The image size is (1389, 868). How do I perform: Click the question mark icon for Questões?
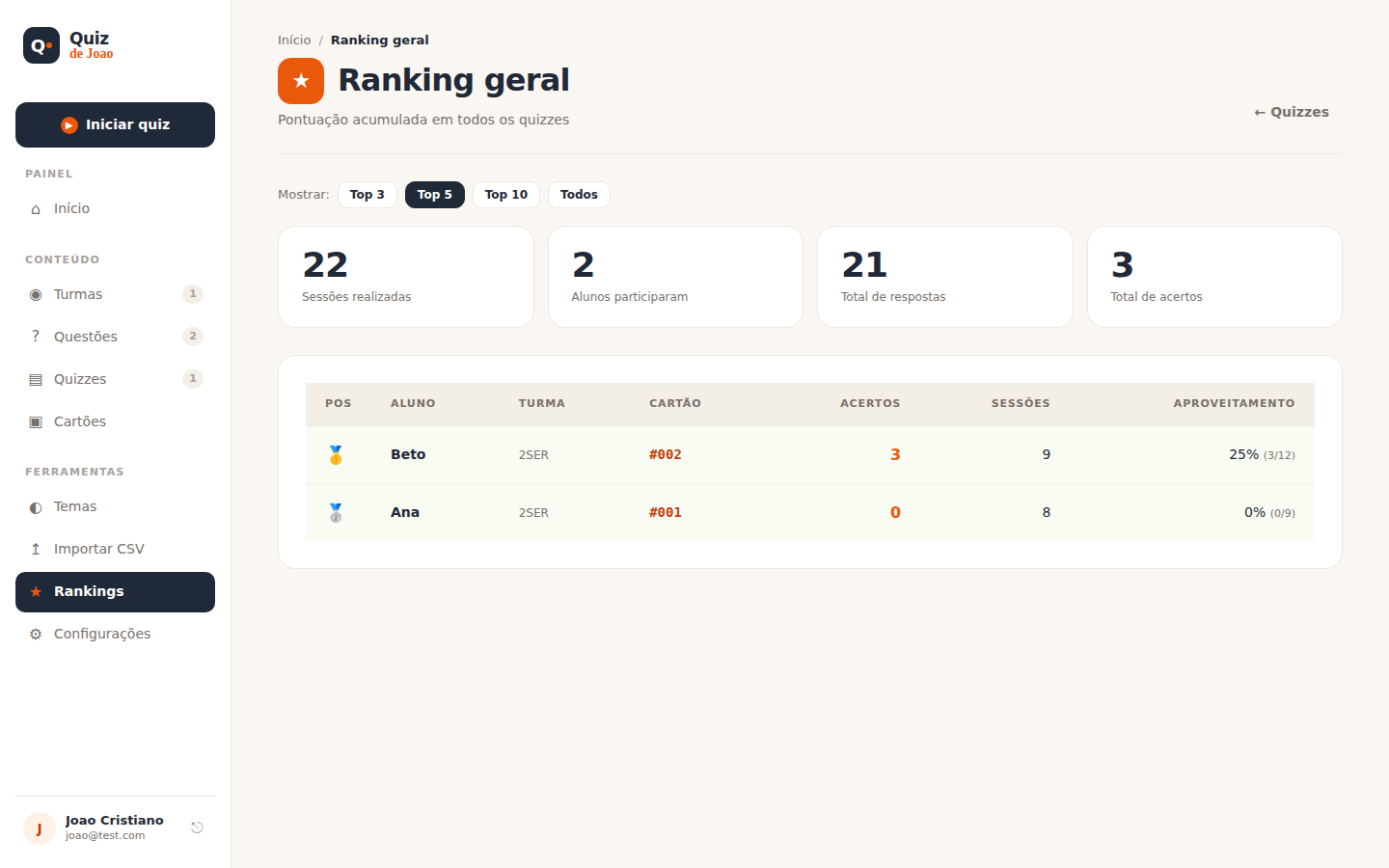pos(36,337)
